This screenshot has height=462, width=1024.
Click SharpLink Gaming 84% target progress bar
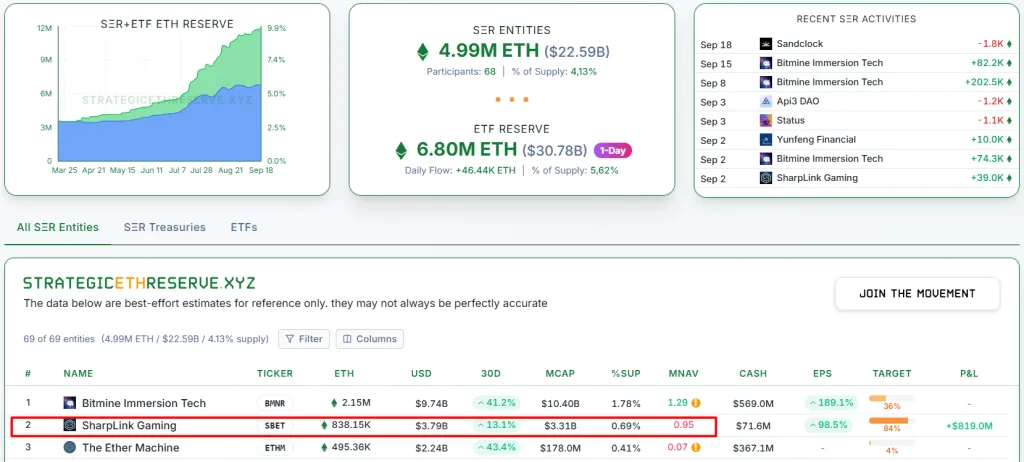coord(889,421)
